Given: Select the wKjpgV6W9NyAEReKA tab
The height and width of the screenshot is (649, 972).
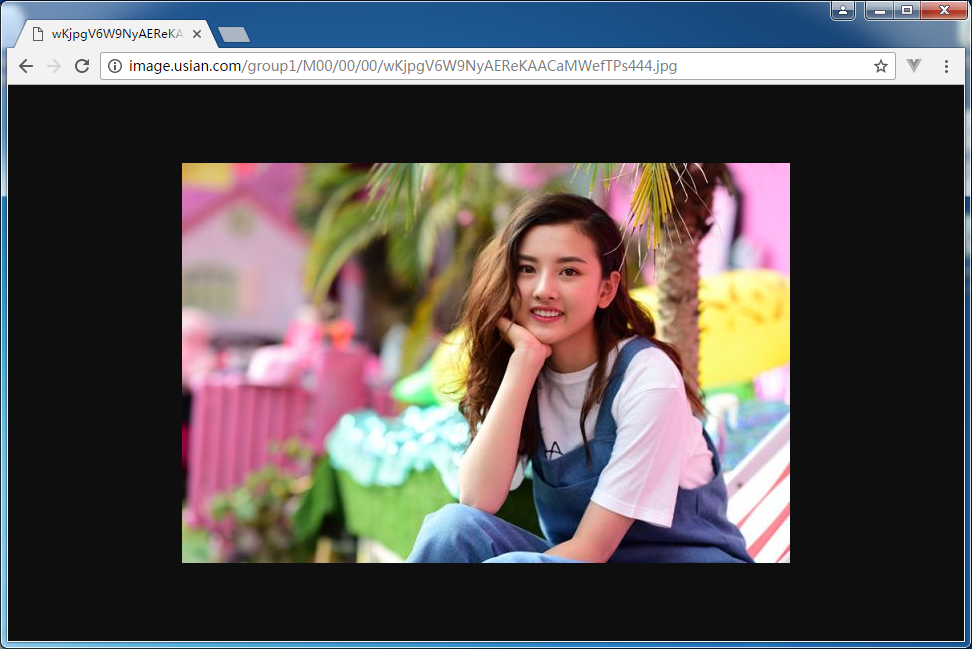Looking at the screenshot, I should [117, 34].
